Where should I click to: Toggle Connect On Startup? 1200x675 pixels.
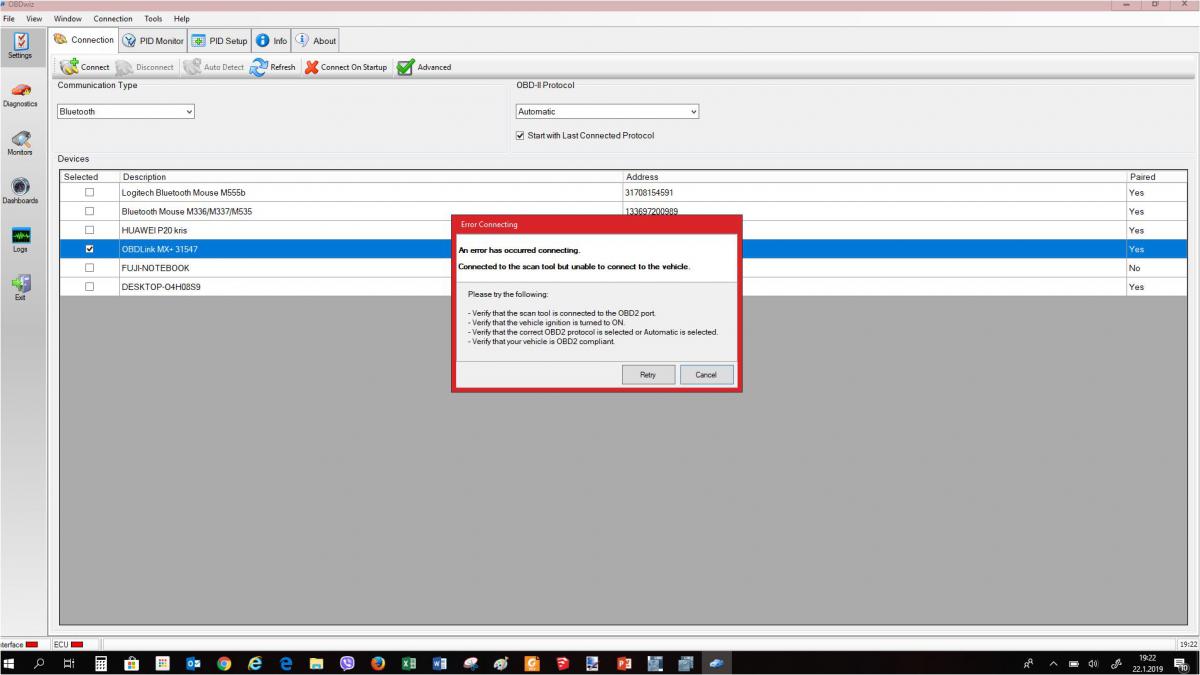[x=346, y=67]
